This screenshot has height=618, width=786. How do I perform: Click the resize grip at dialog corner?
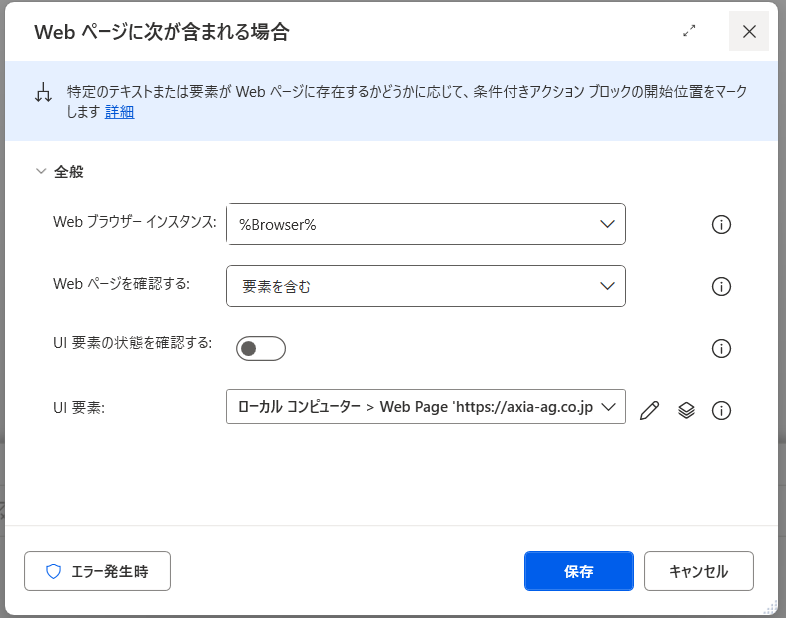click(x=771, y=606)
